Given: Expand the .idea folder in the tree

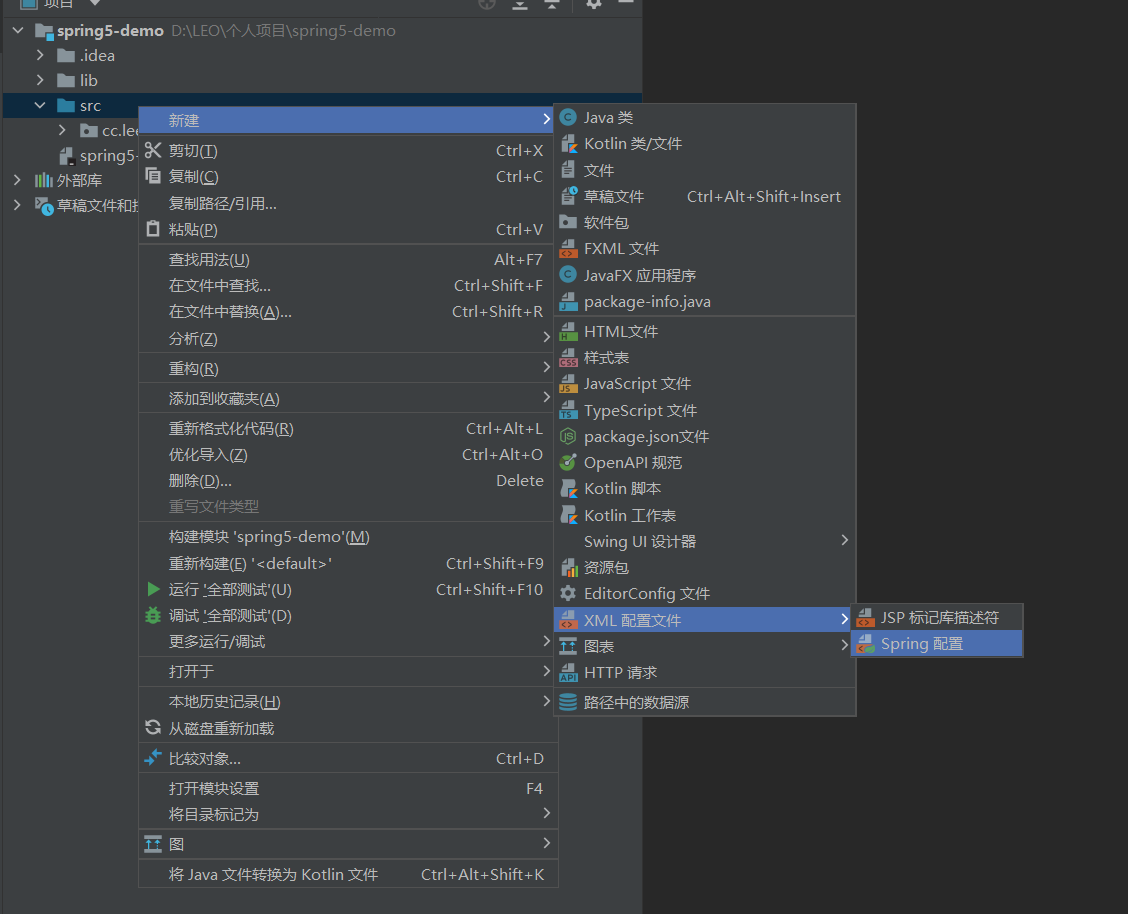Looking at the screenshot, I should [40, 56].
